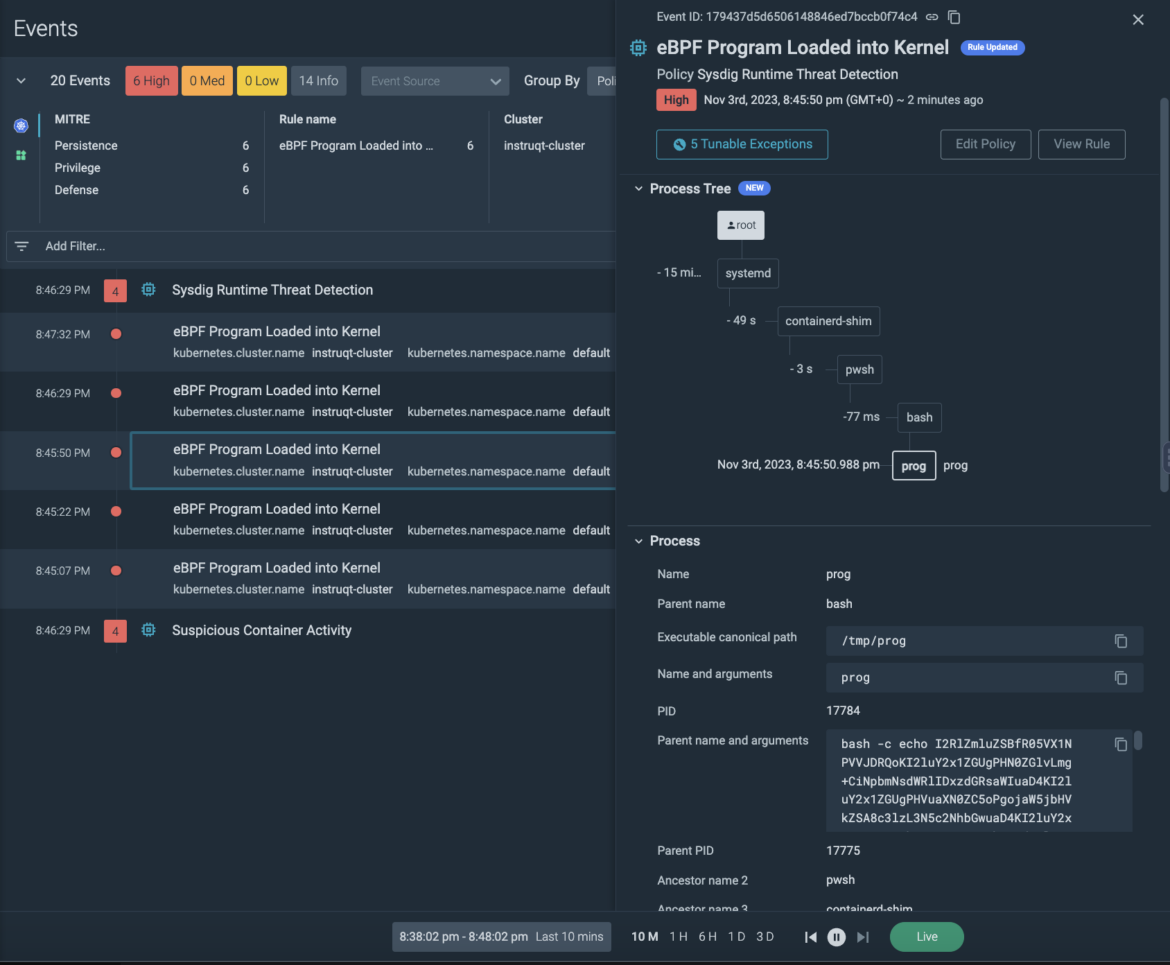Screen dimensions: 1170x965
Task: Toggle the 14 Info severity filter
Action: [x=319, y=81]
